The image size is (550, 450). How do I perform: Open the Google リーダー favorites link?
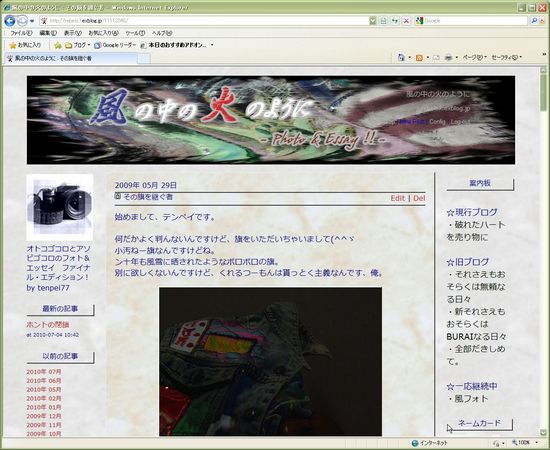point(115,45)
